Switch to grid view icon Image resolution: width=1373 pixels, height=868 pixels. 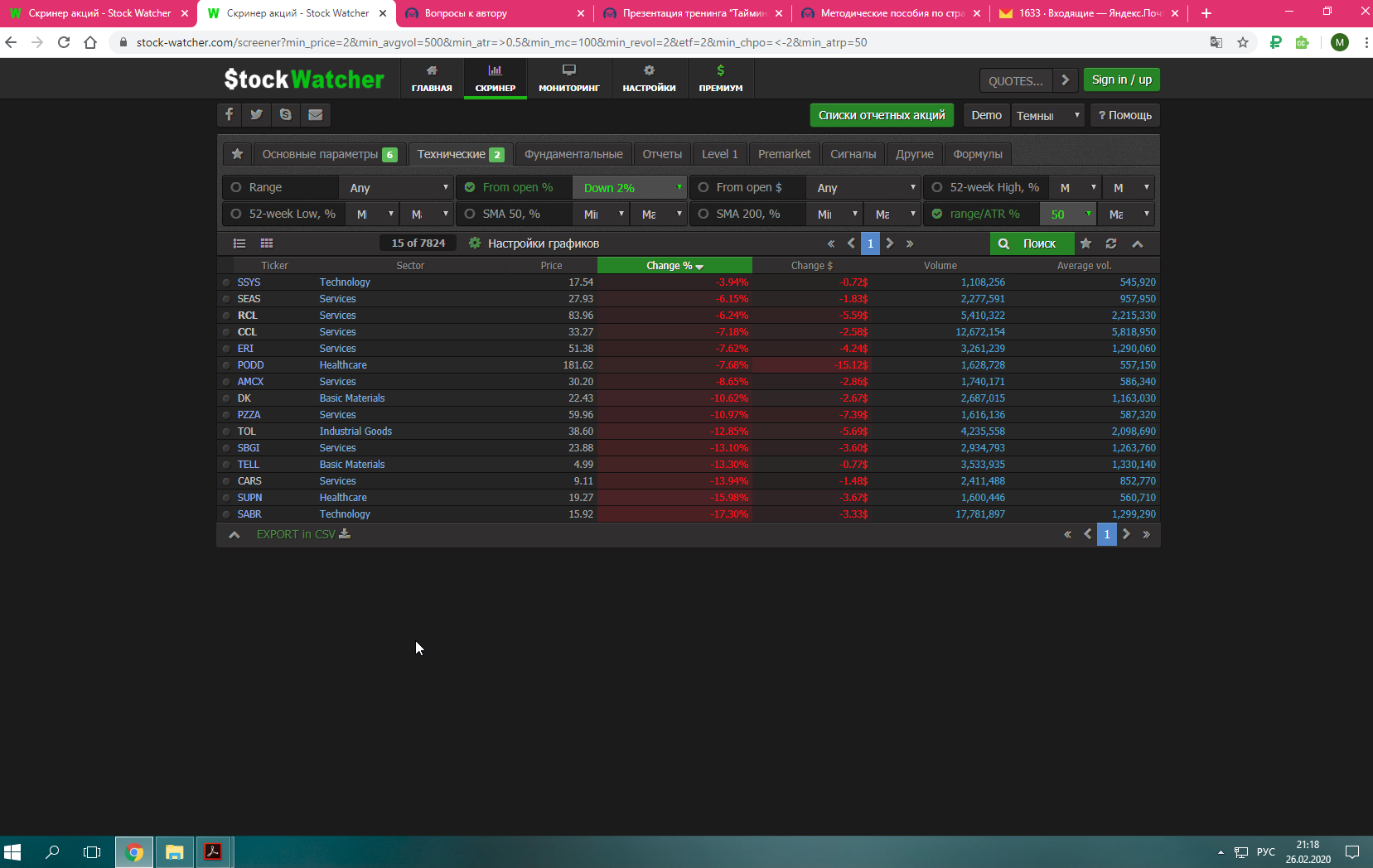tap(267, 244)
